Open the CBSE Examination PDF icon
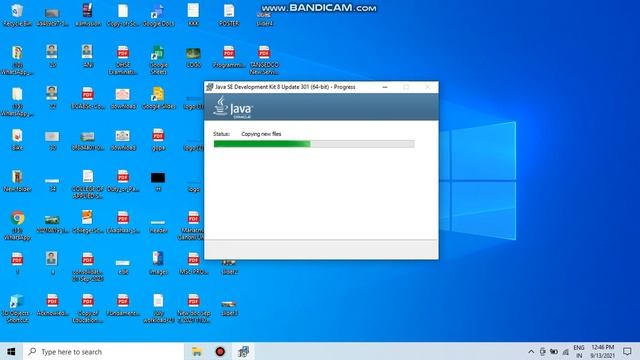 point(123,60)
